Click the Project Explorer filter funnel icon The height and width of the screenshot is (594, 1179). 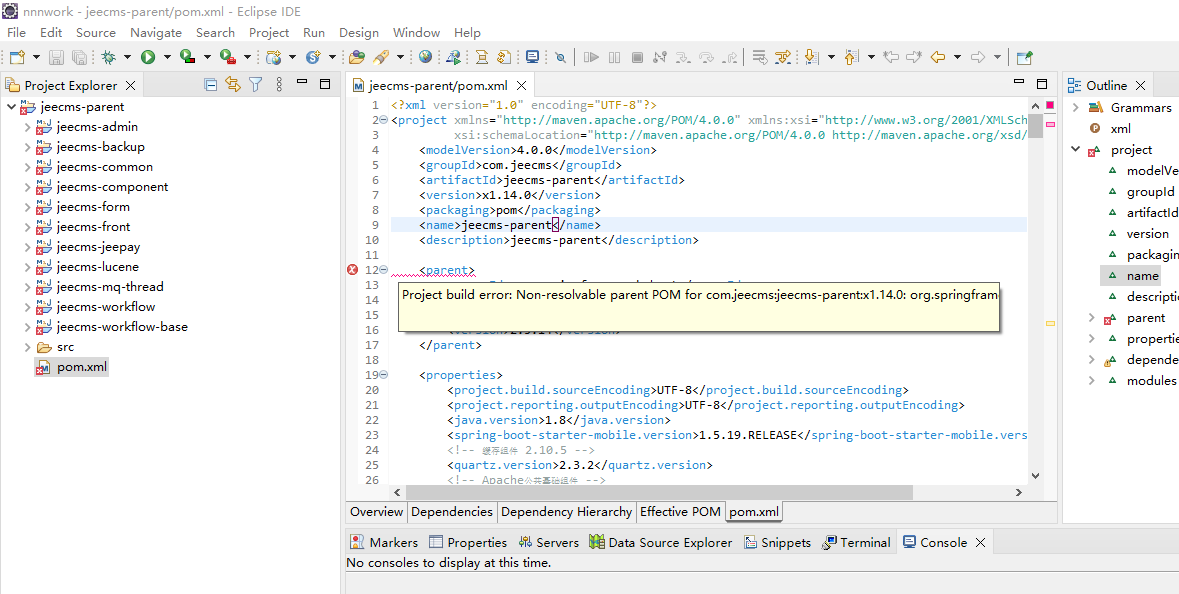click(x=256, y=85)
